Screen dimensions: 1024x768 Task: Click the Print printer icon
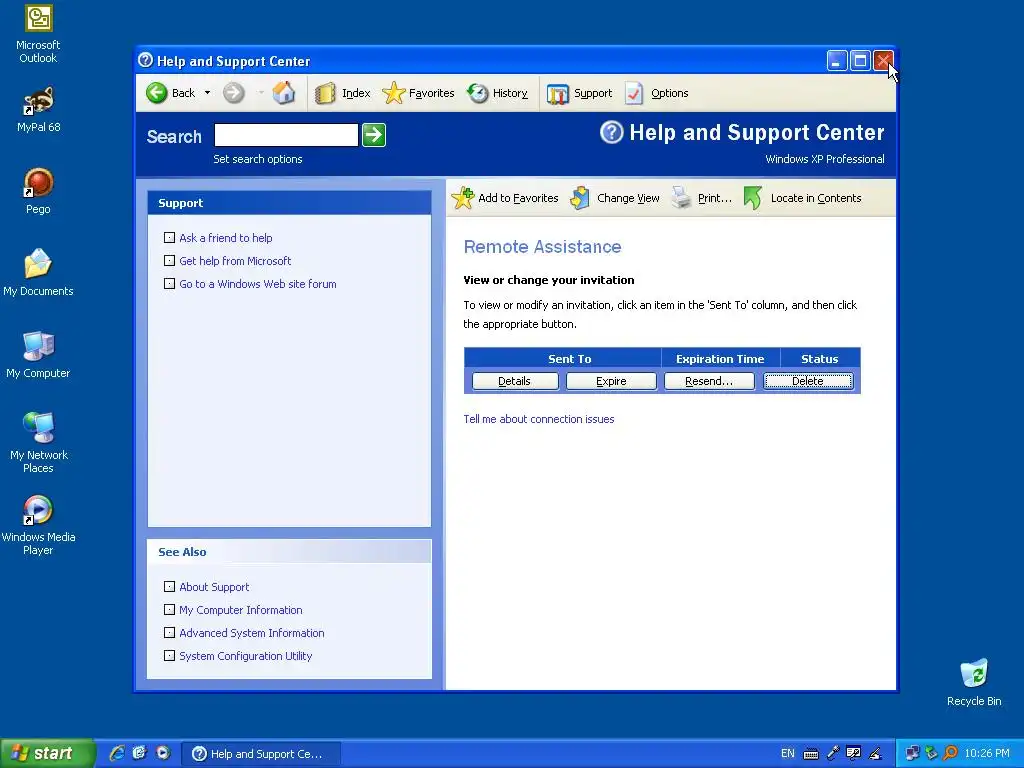(682, 197)
